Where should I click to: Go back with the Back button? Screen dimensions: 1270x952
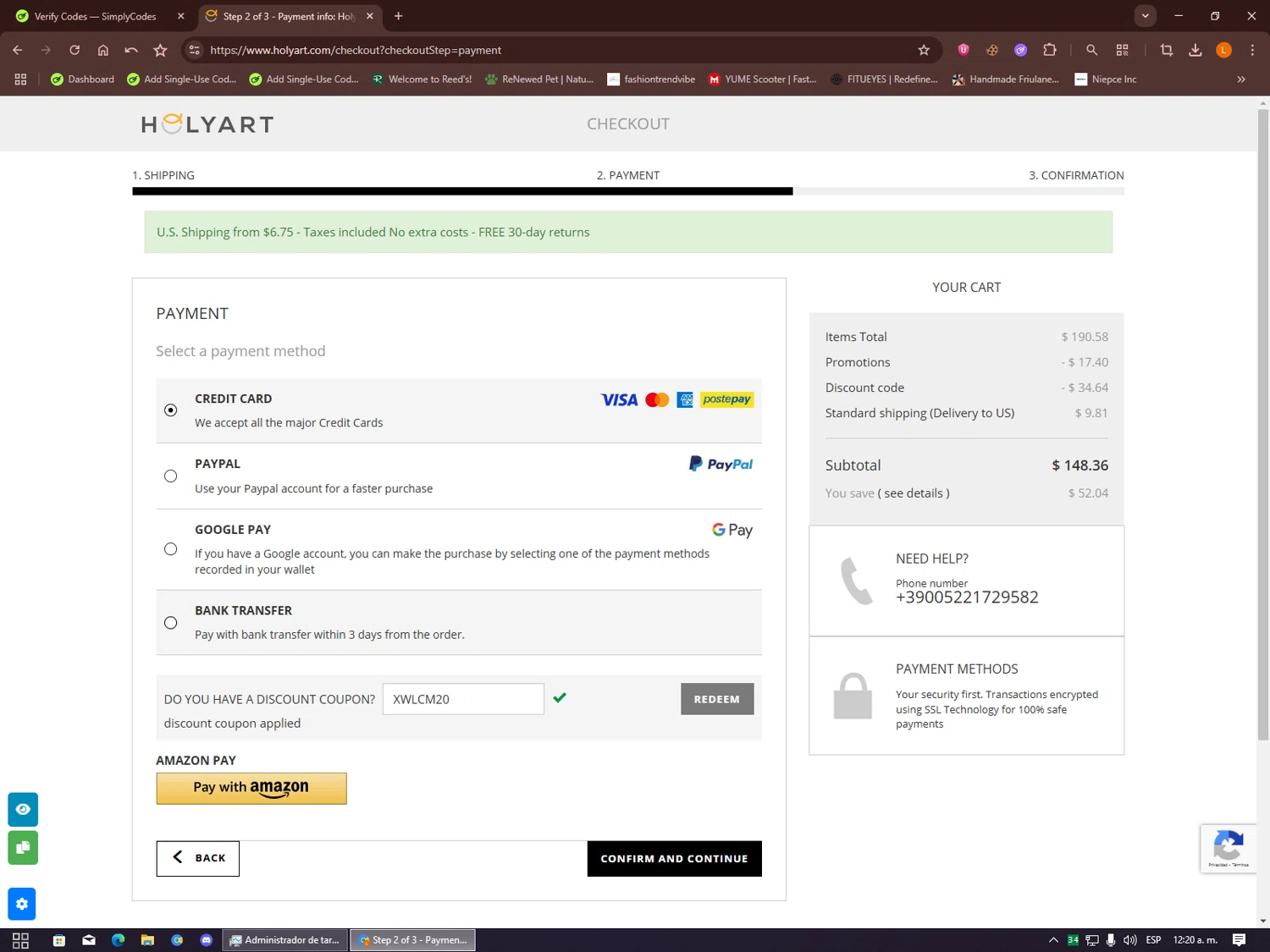pos(198,858)
